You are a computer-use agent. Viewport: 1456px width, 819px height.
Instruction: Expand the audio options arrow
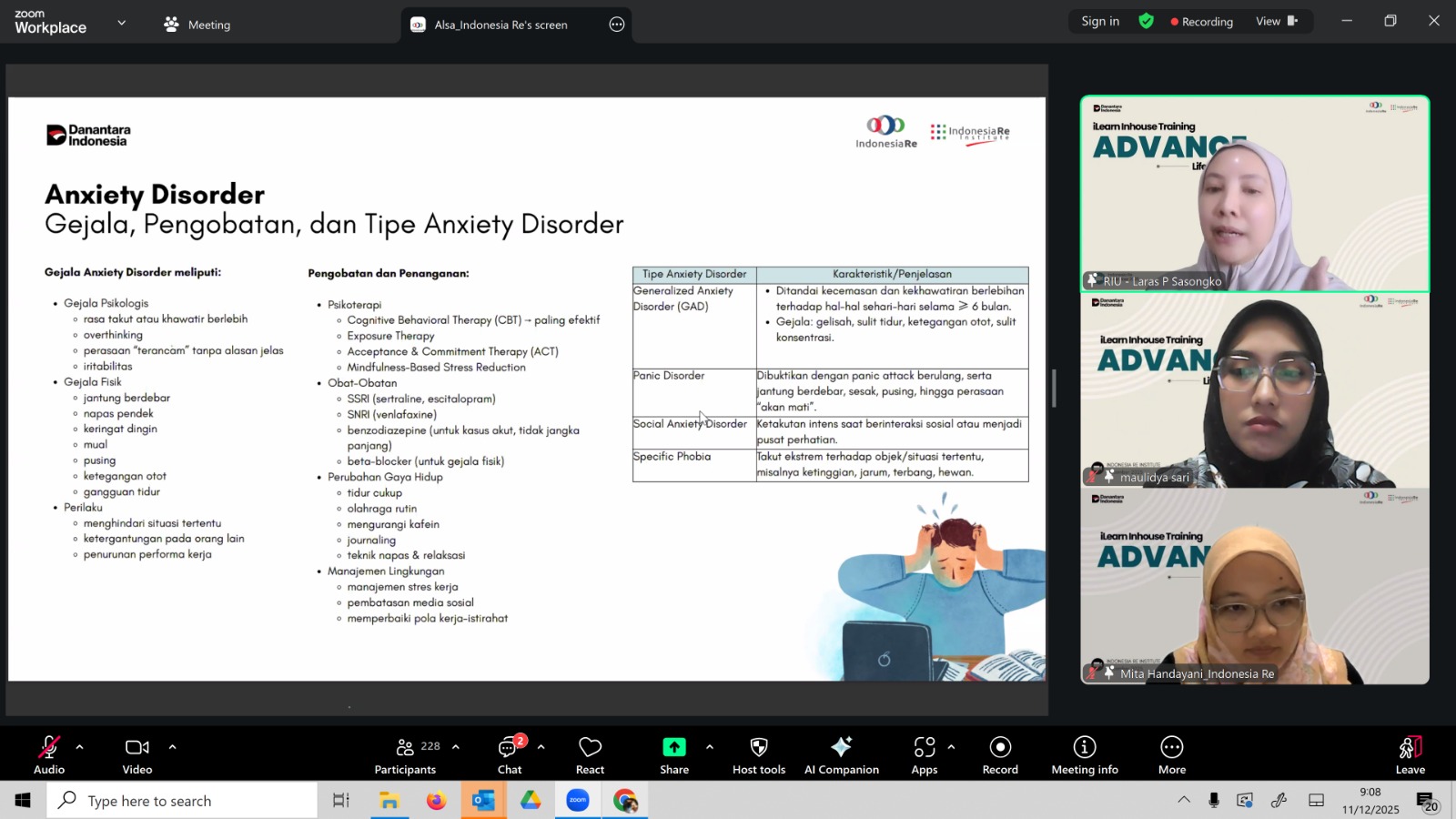[x=80, y=747]
